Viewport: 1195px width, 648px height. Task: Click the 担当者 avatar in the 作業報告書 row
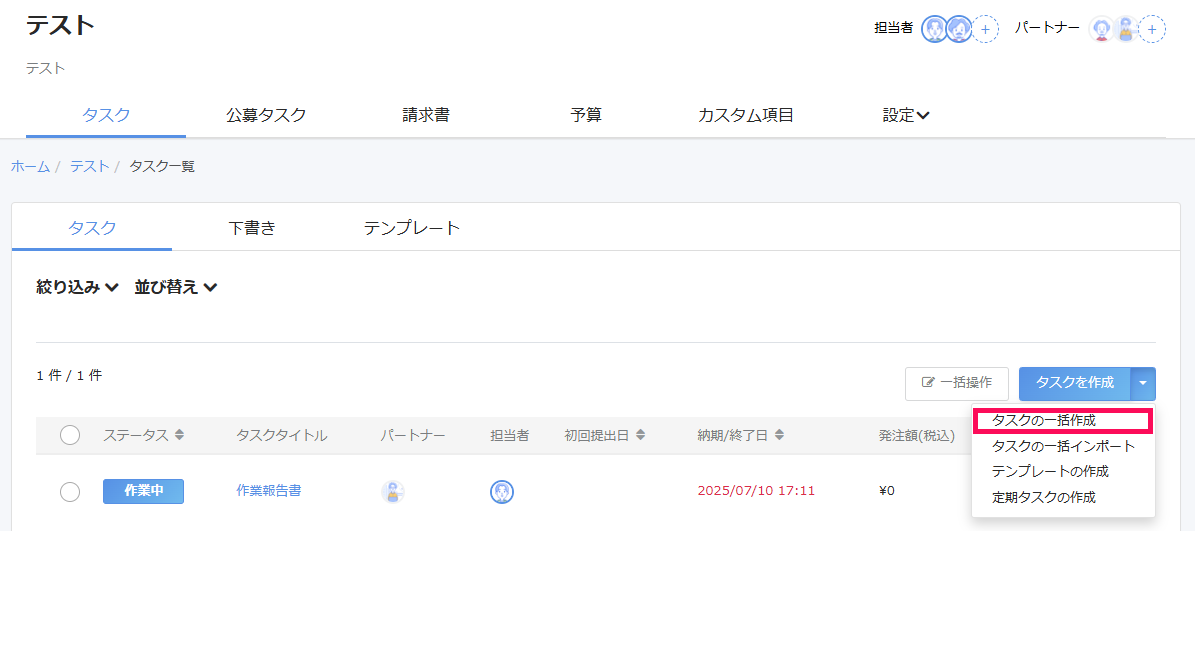pos(501,492)
